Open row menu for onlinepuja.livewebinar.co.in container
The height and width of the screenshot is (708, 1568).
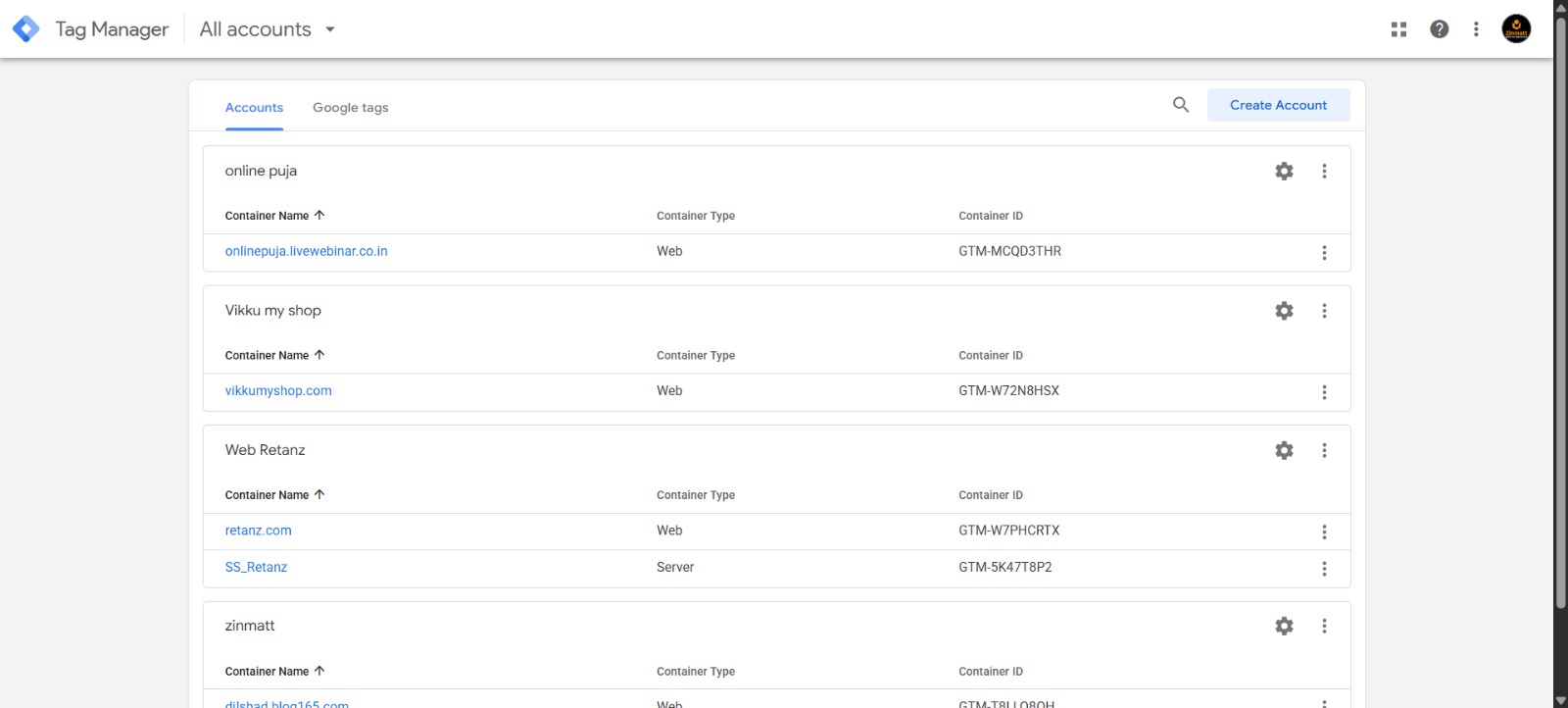(1324, 253)
